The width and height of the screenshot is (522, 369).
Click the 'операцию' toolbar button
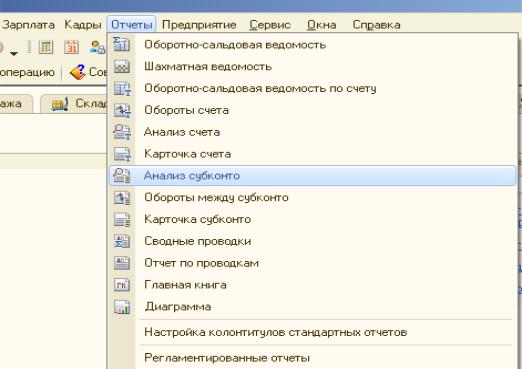tap(27, 72)
